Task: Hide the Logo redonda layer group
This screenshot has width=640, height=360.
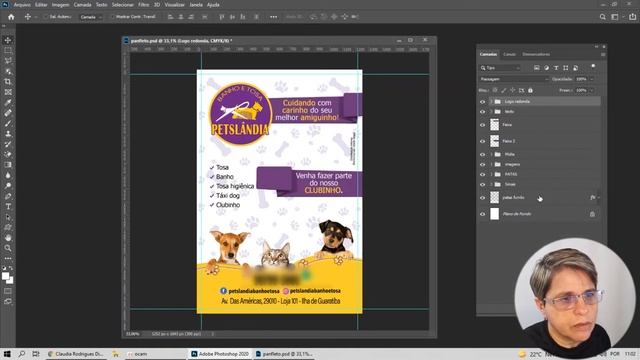Action: point(482,102)
